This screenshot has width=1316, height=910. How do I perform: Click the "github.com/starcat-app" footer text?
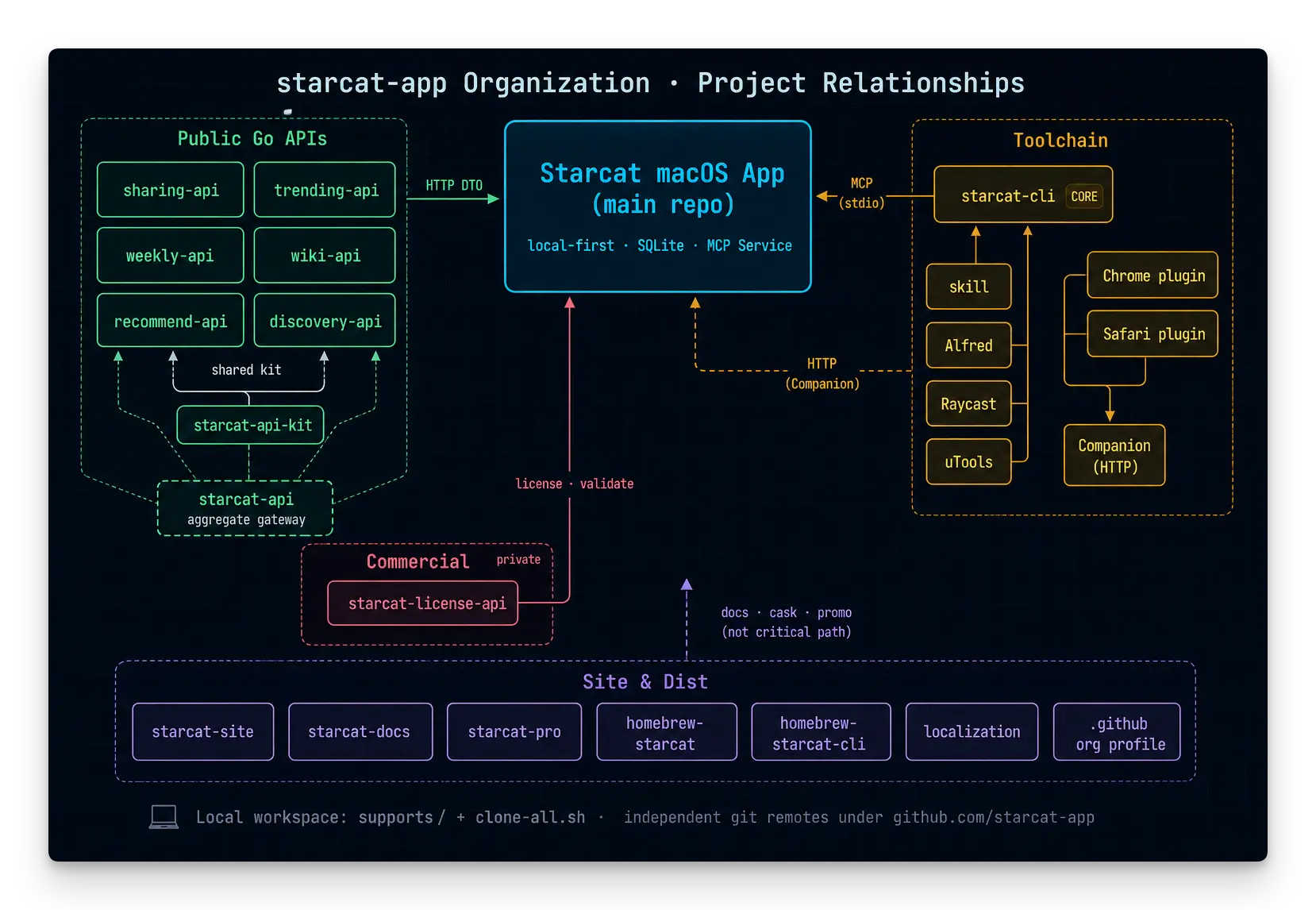(994, 817)
